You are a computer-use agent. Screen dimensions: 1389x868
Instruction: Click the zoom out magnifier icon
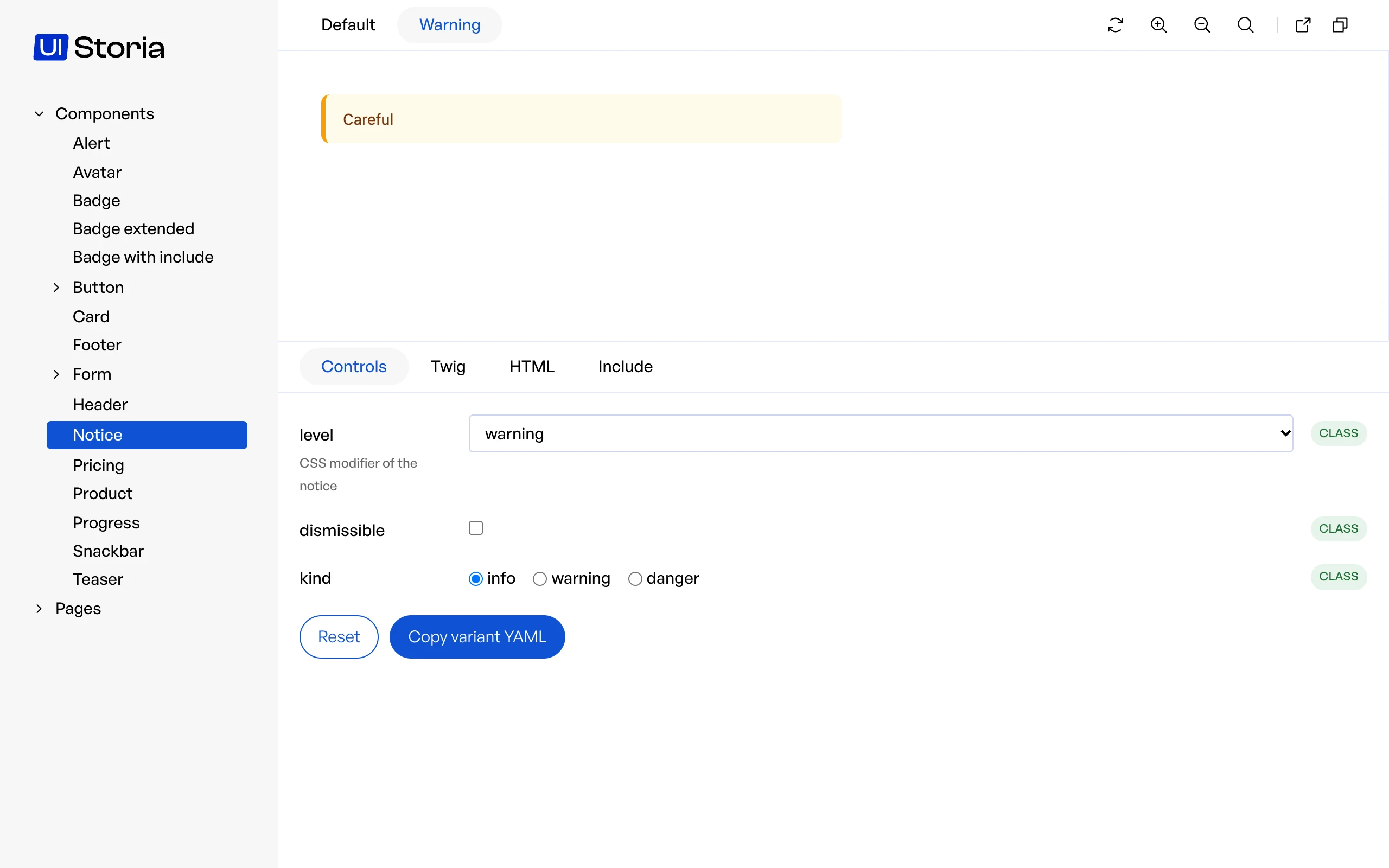pyautogui.click(x=1202, y=25)
